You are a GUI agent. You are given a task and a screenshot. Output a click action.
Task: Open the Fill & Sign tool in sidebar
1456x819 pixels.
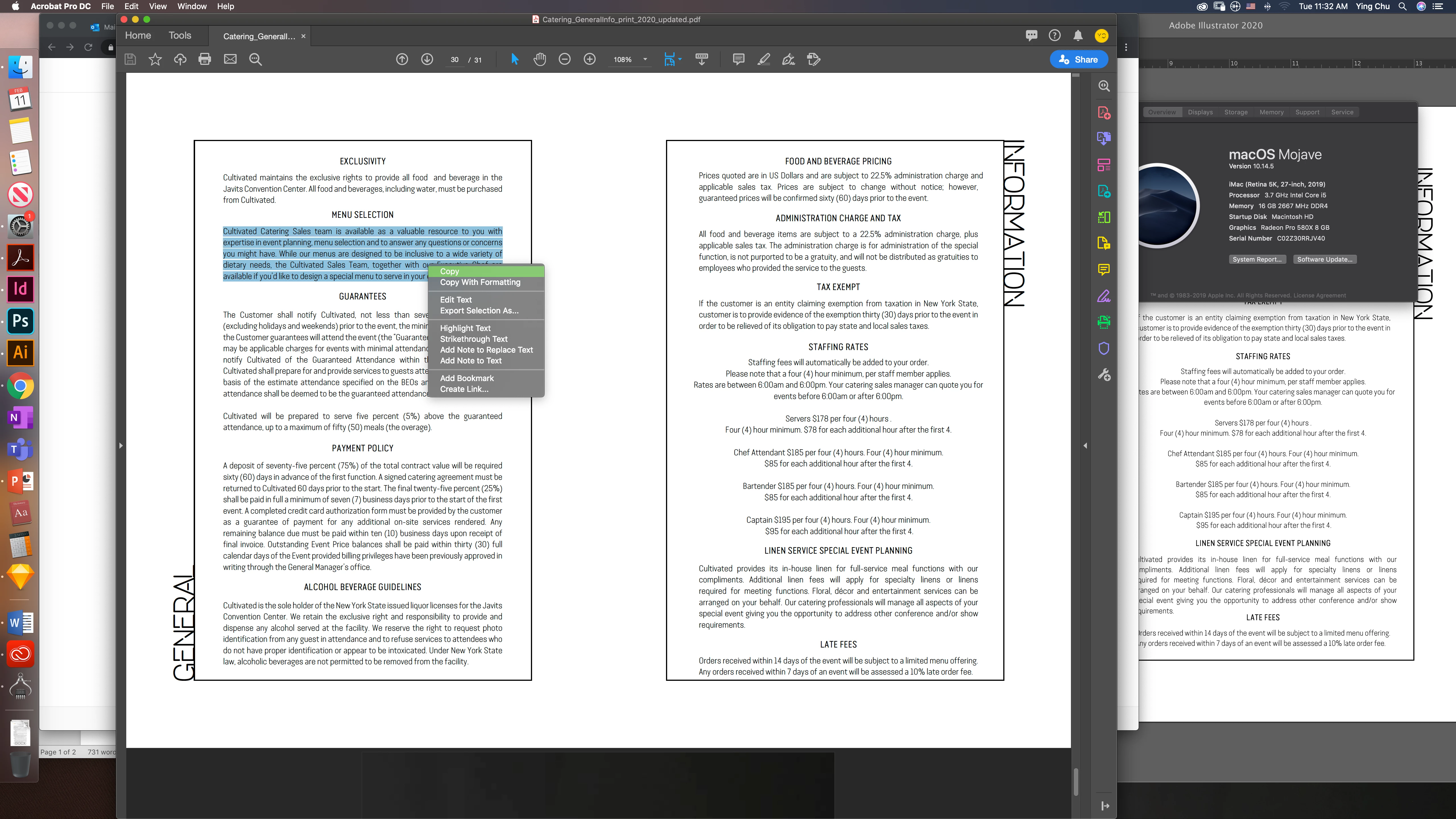point(1103,296)
